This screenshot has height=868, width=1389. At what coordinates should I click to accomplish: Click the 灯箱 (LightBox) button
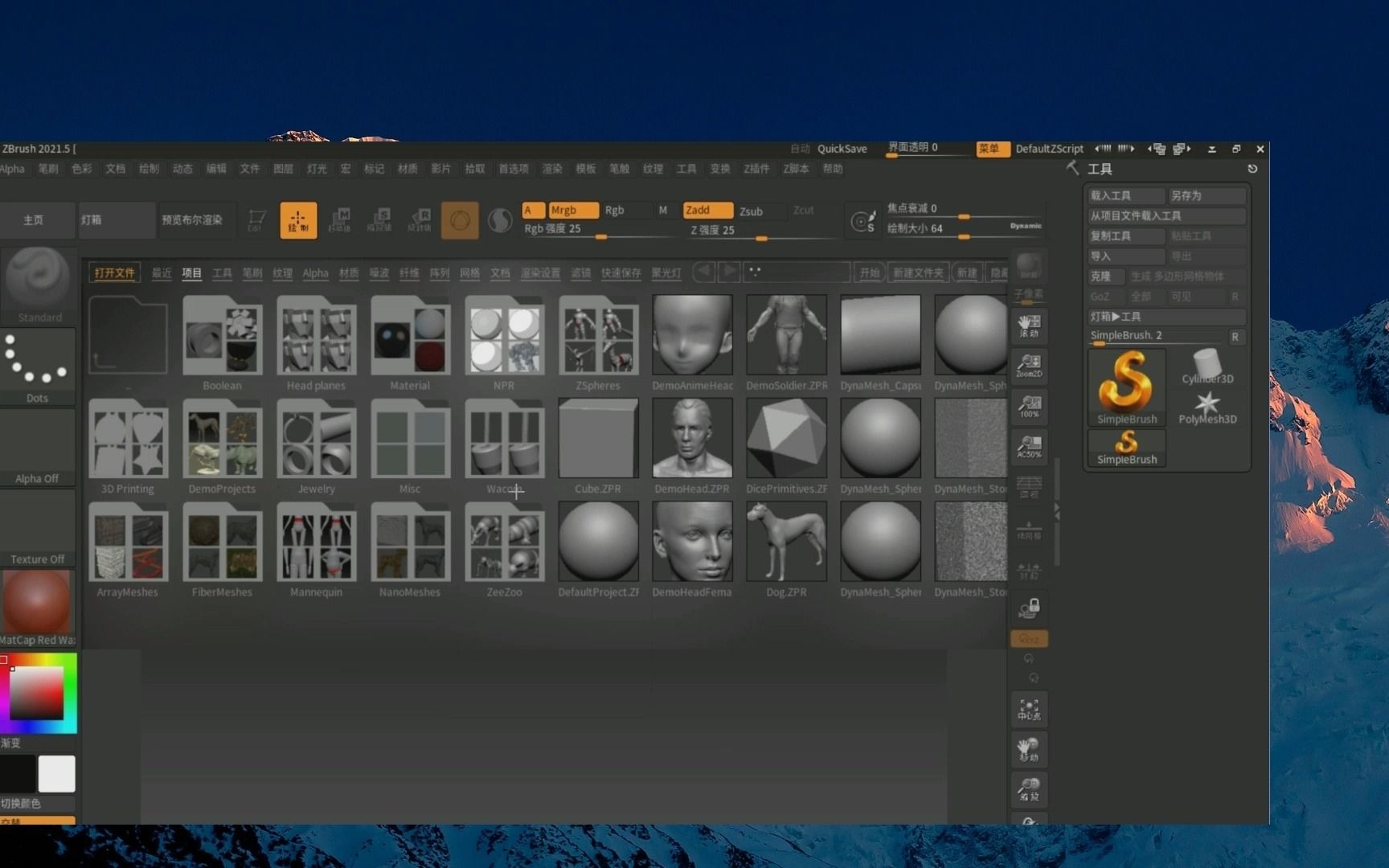coord(117,220)
